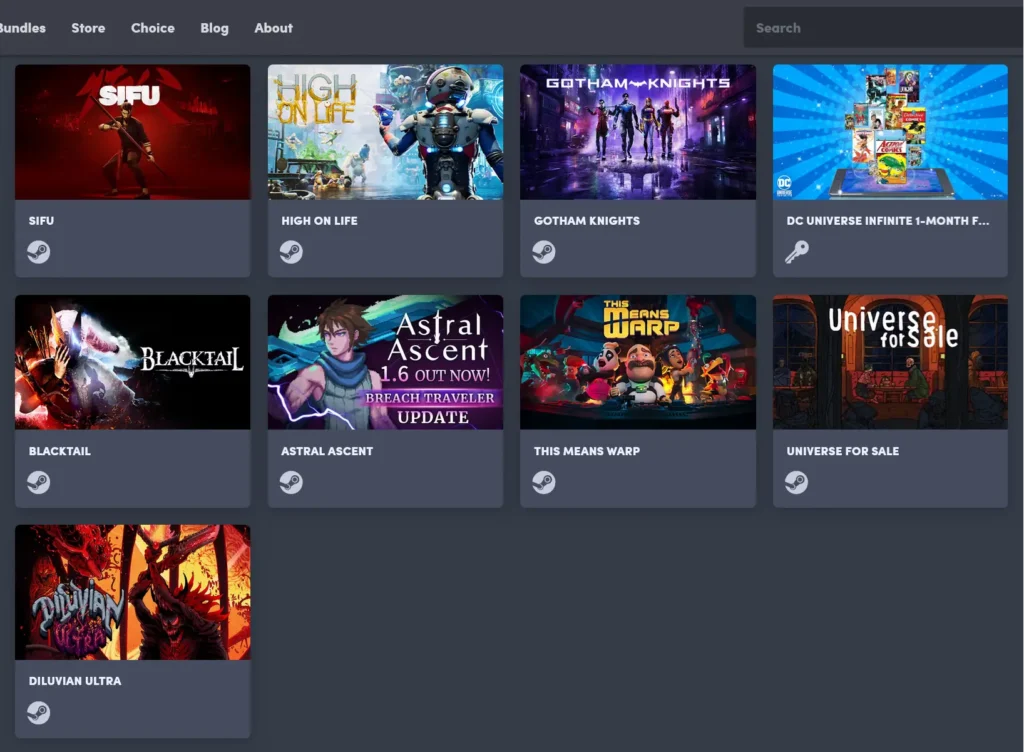
Task: Click the Steam icon under SIFU
Action: tap(39, 252)
